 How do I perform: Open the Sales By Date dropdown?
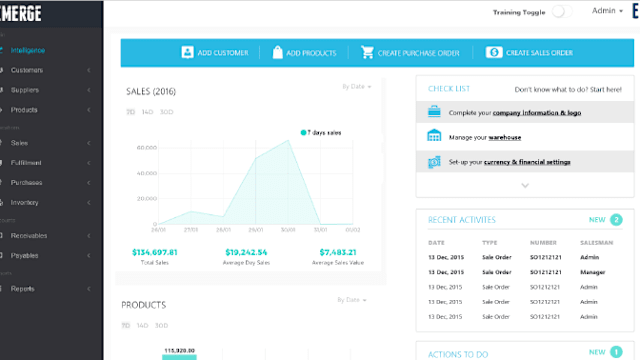point(357,87)
